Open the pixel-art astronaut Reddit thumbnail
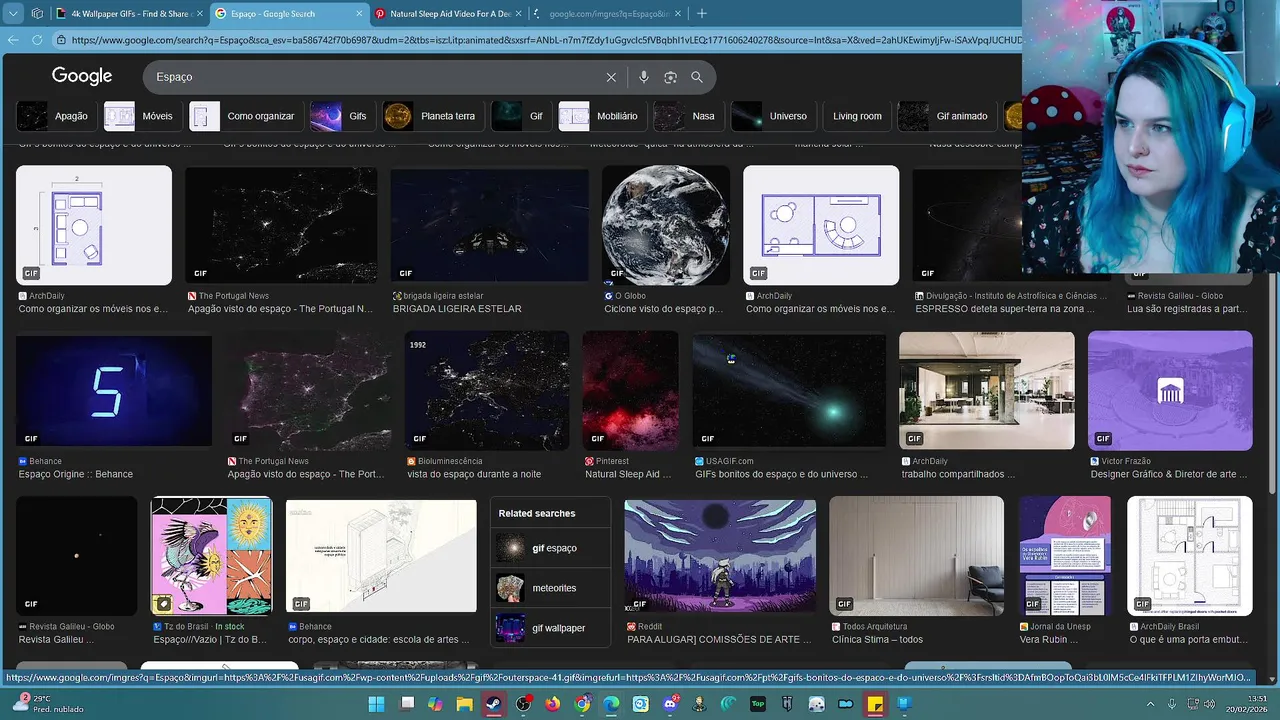This screenshot has width=1280, height=720. [720, 556]
